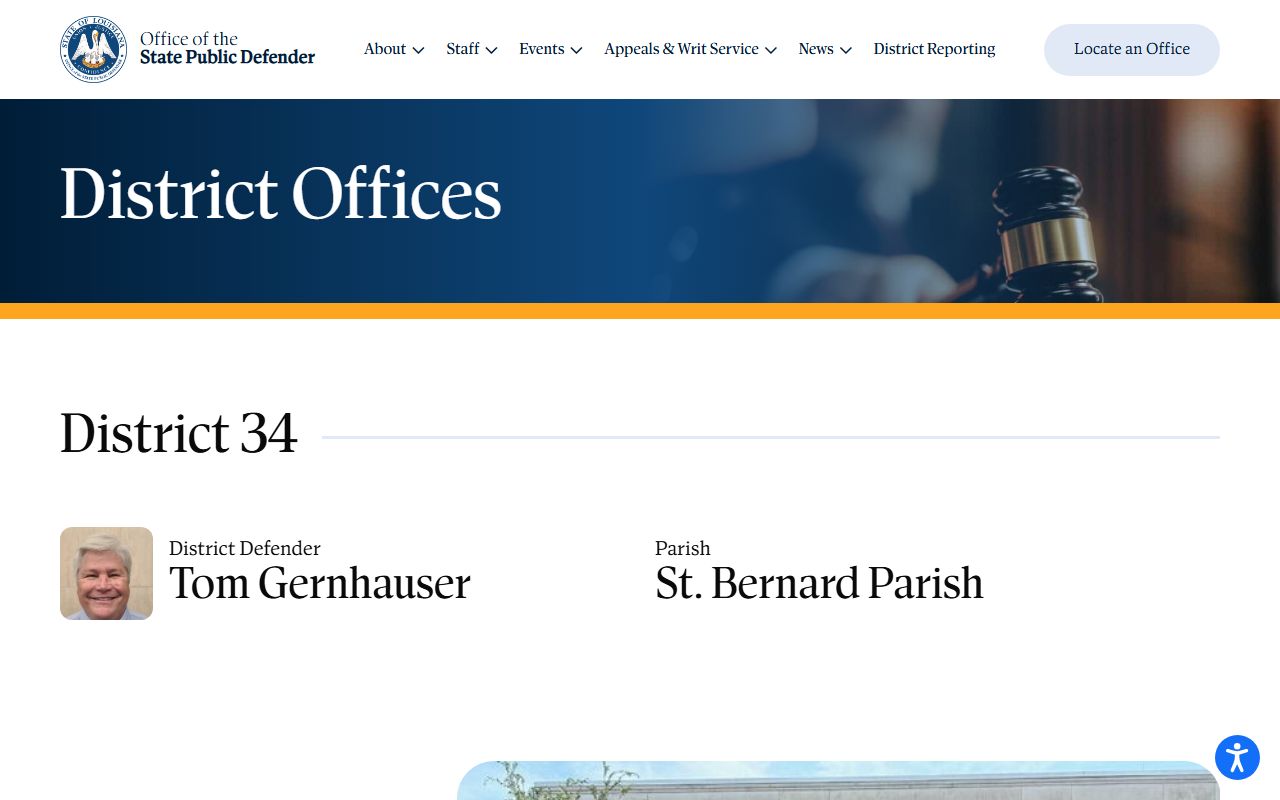The height and width of the screenshot is (800, 1280).
Task: Open the accessibility options widget
Action: (x=1237, y=757)
